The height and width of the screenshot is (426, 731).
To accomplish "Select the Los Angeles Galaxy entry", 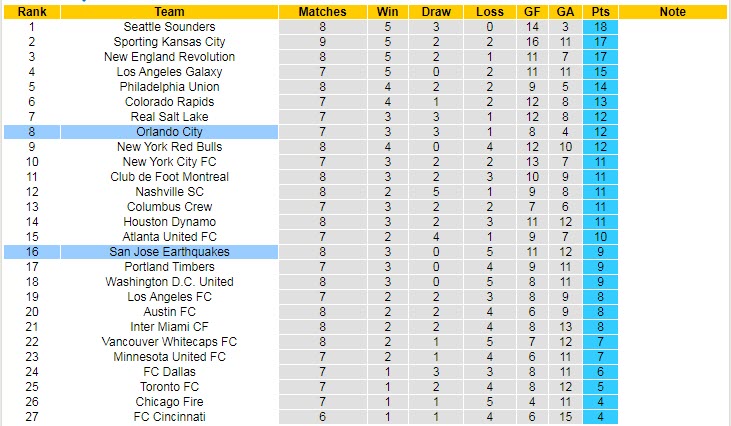I will [169, 72].
